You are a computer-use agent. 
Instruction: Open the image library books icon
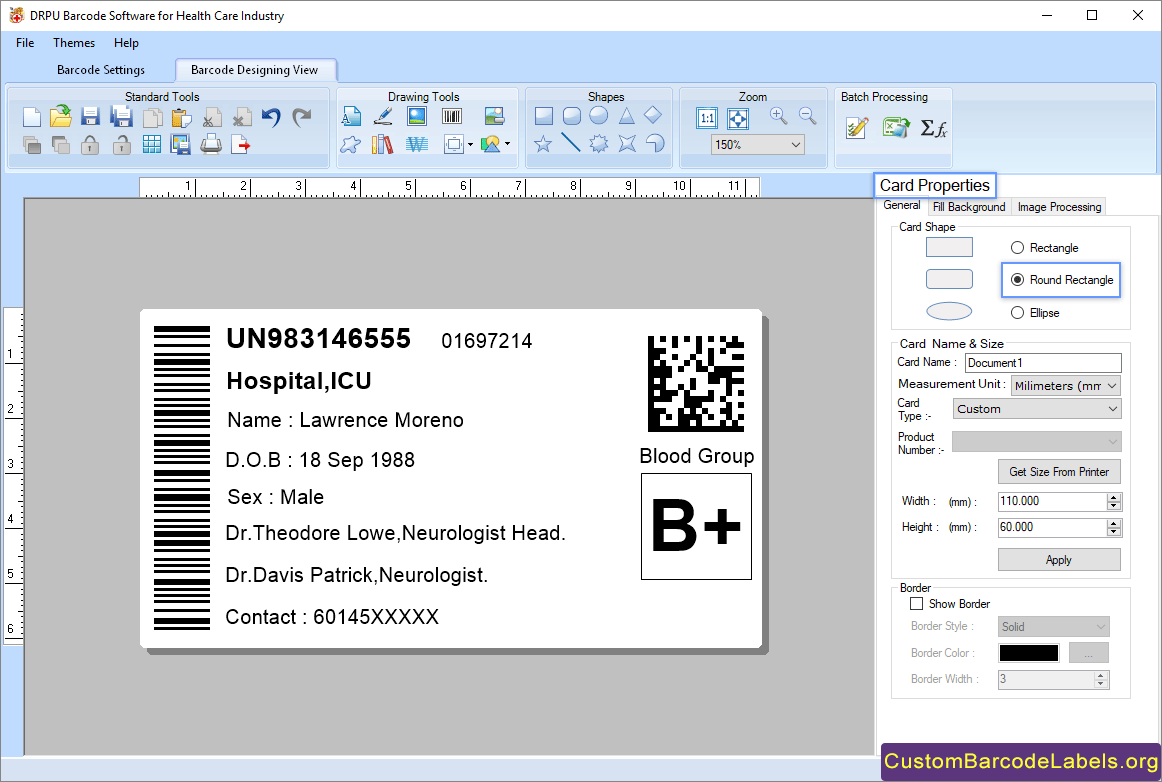click(382, 144)
